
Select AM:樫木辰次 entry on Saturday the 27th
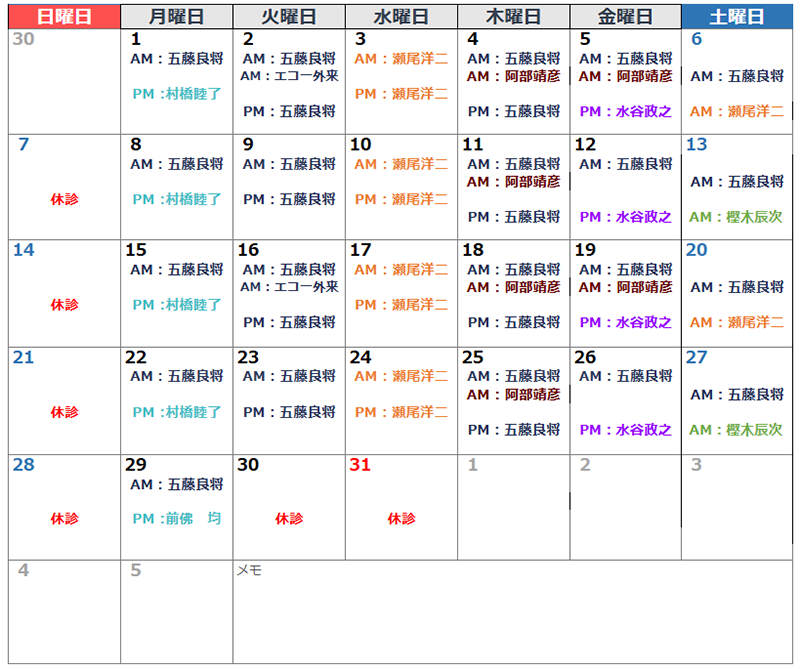736,430
